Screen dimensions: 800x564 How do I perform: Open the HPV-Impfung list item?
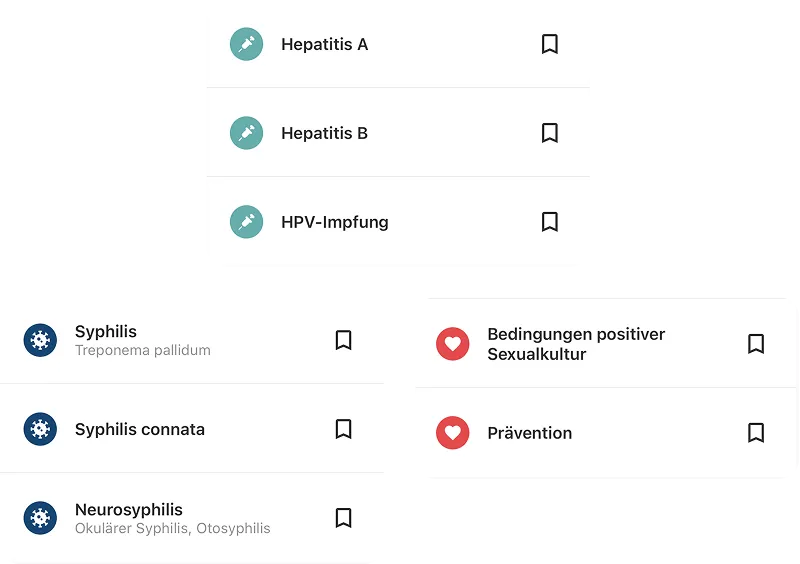tap(334, 222)
